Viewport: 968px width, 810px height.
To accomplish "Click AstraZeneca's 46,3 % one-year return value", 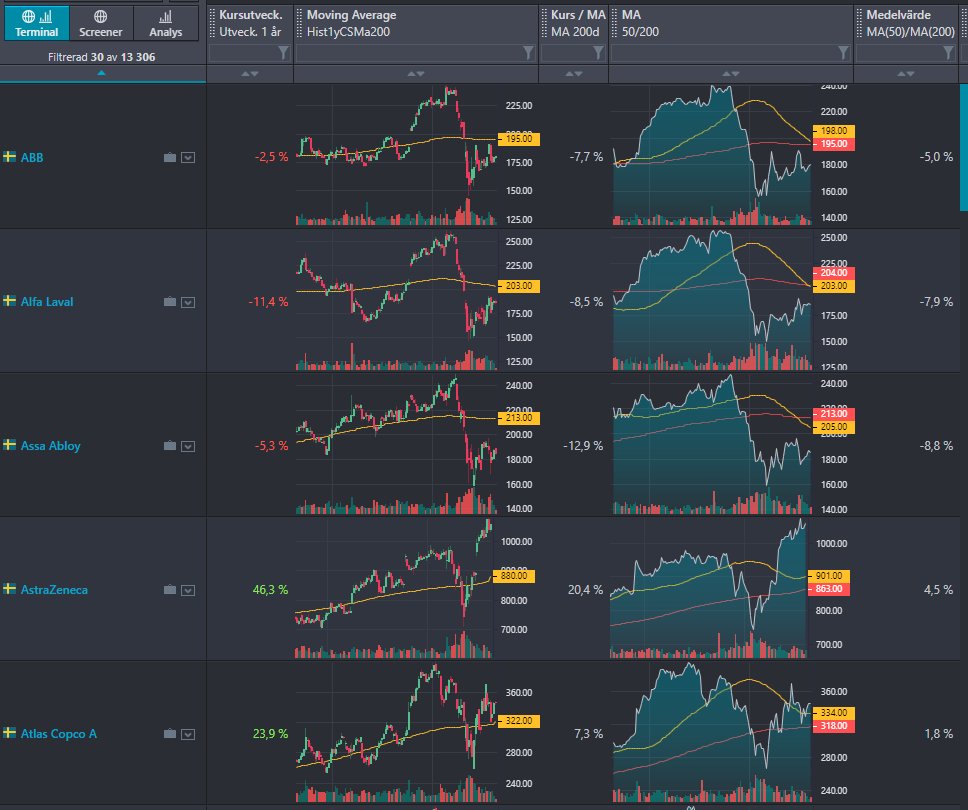I will 270,590.
